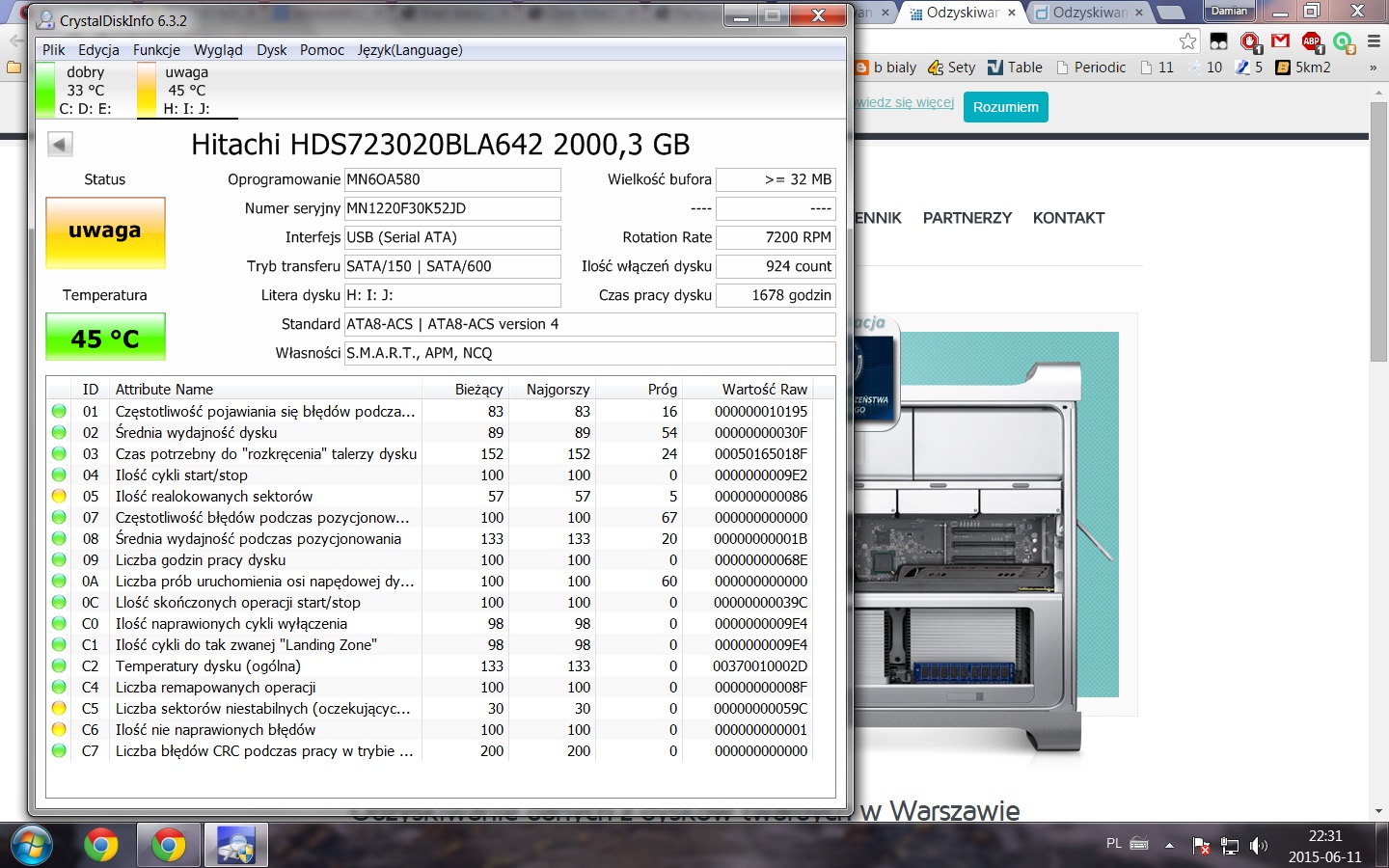Open the Język(Language) menu
This screenshot has height=868, width=1389.
pyautogui.click(x=410, y=50)
